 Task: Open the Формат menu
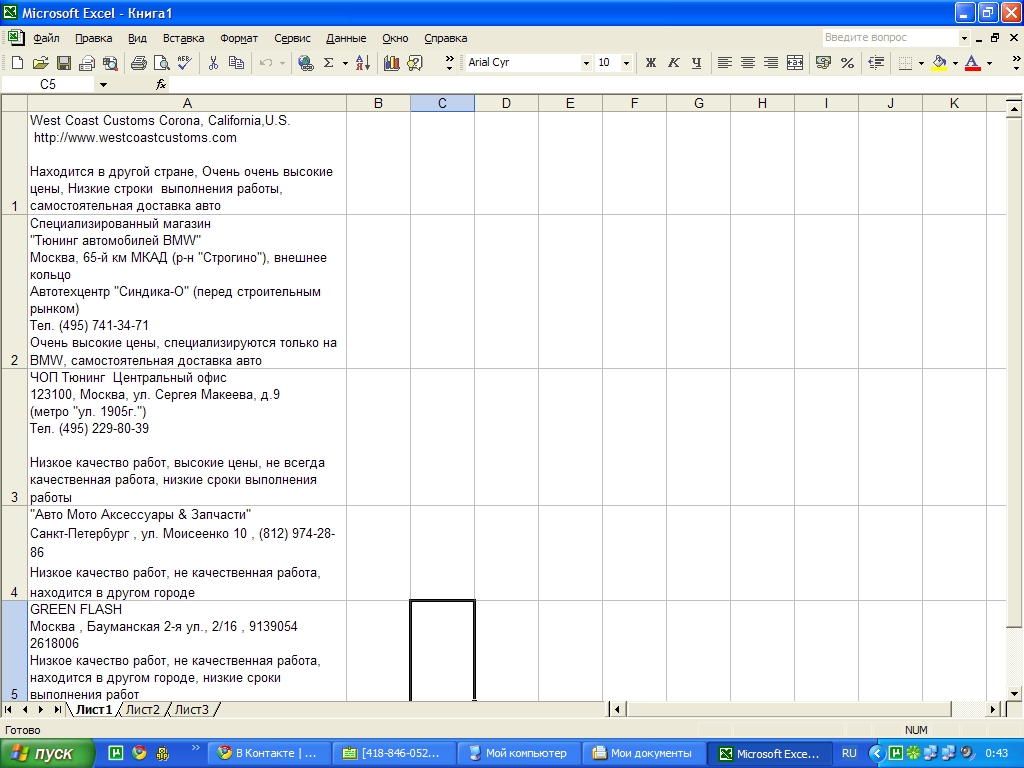click(239, 38)
